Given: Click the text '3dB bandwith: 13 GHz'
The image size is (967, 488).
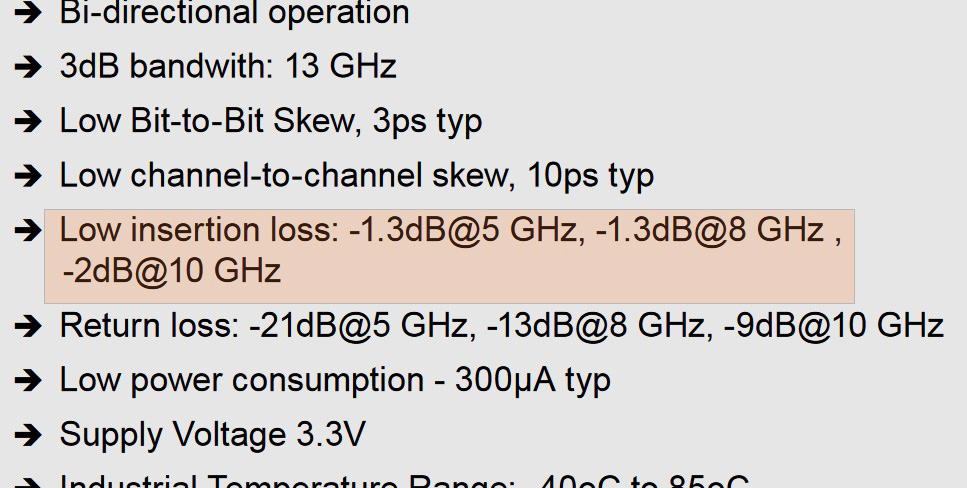Looking at the screenshot, I should click(228, 66).
